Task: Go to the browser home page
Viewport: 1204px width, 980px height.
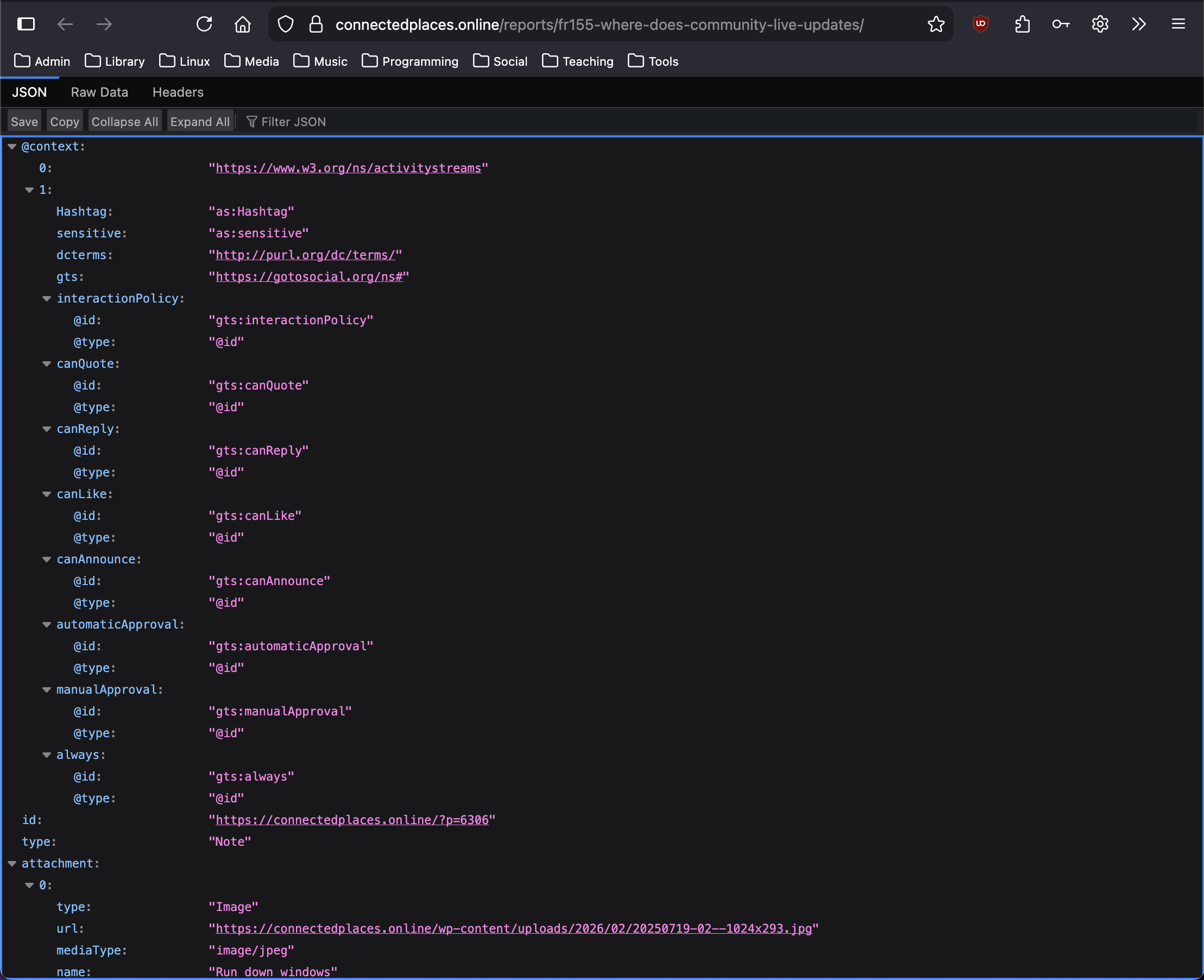Action: 243,24
